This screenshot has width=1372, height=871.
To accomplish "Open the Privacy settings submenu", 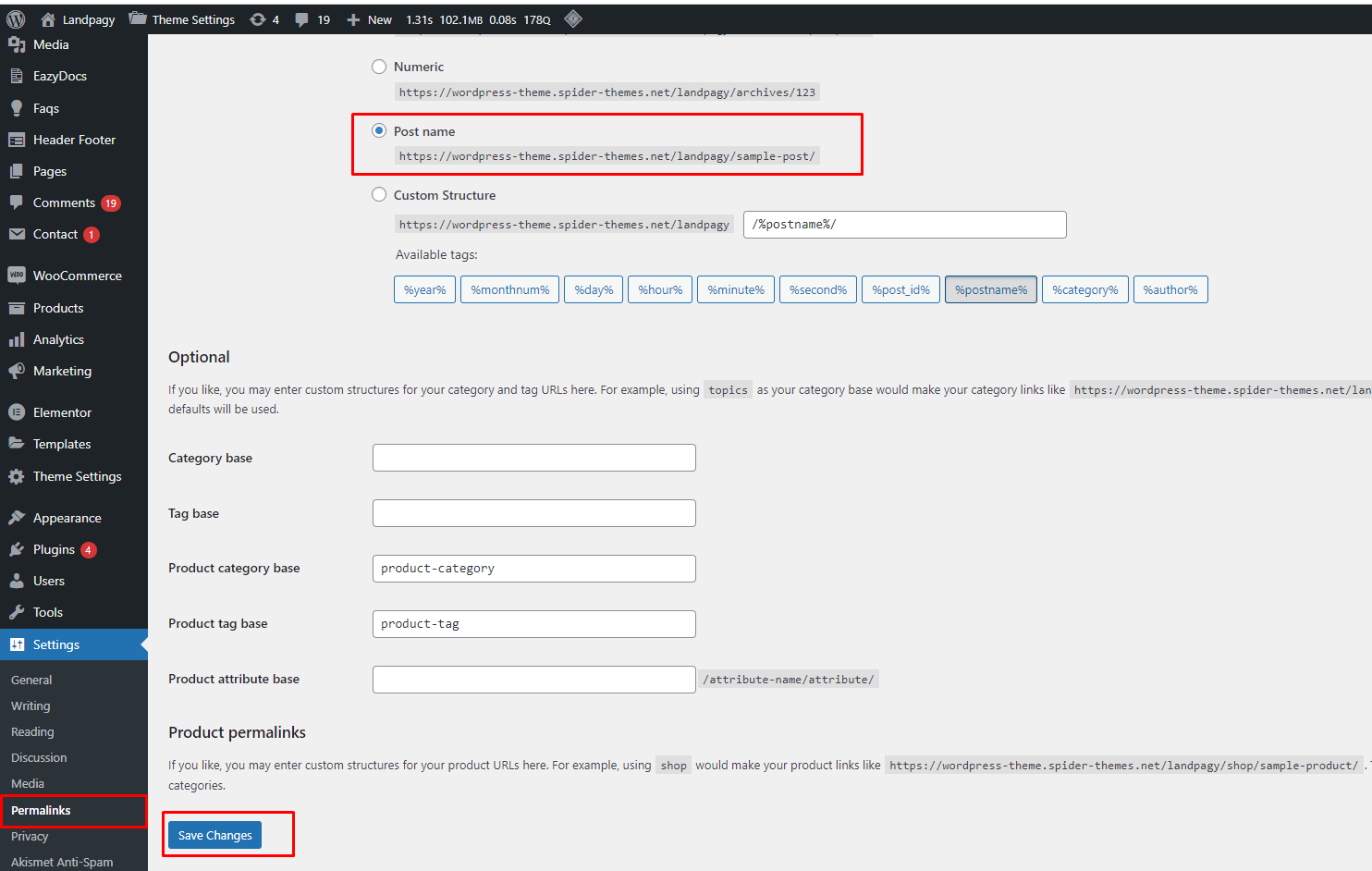I will click(x=30, y=836).
